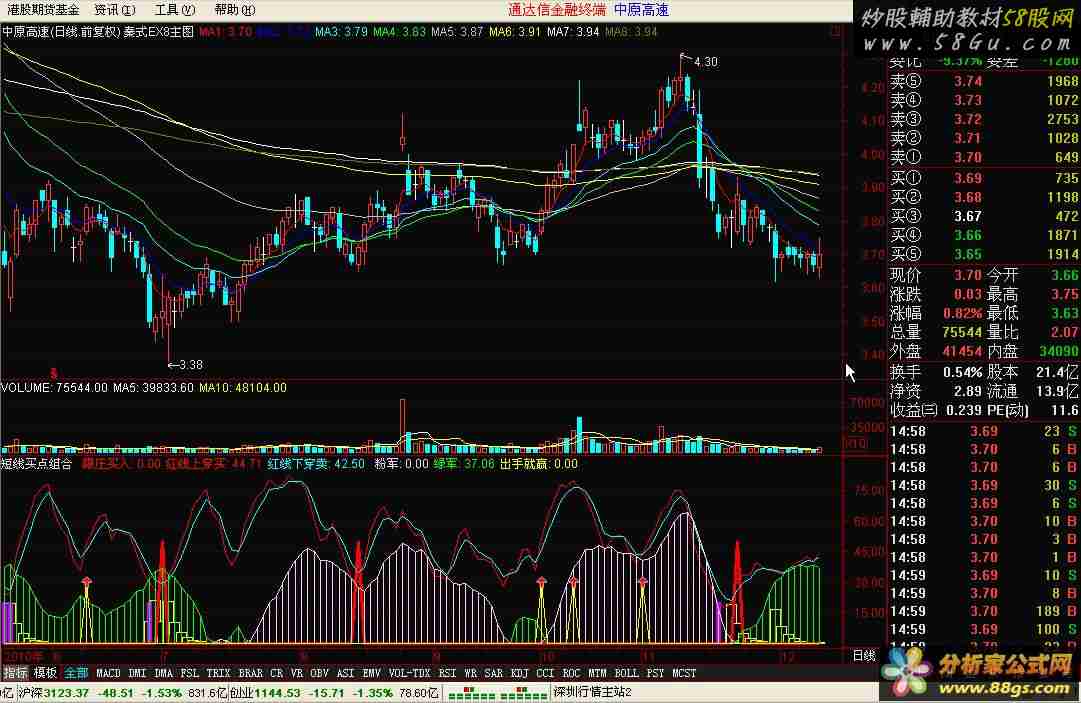This screenshot has width=1081, height=703.
Task: Select the DMA indicator
Action: (x=163, y=673)
